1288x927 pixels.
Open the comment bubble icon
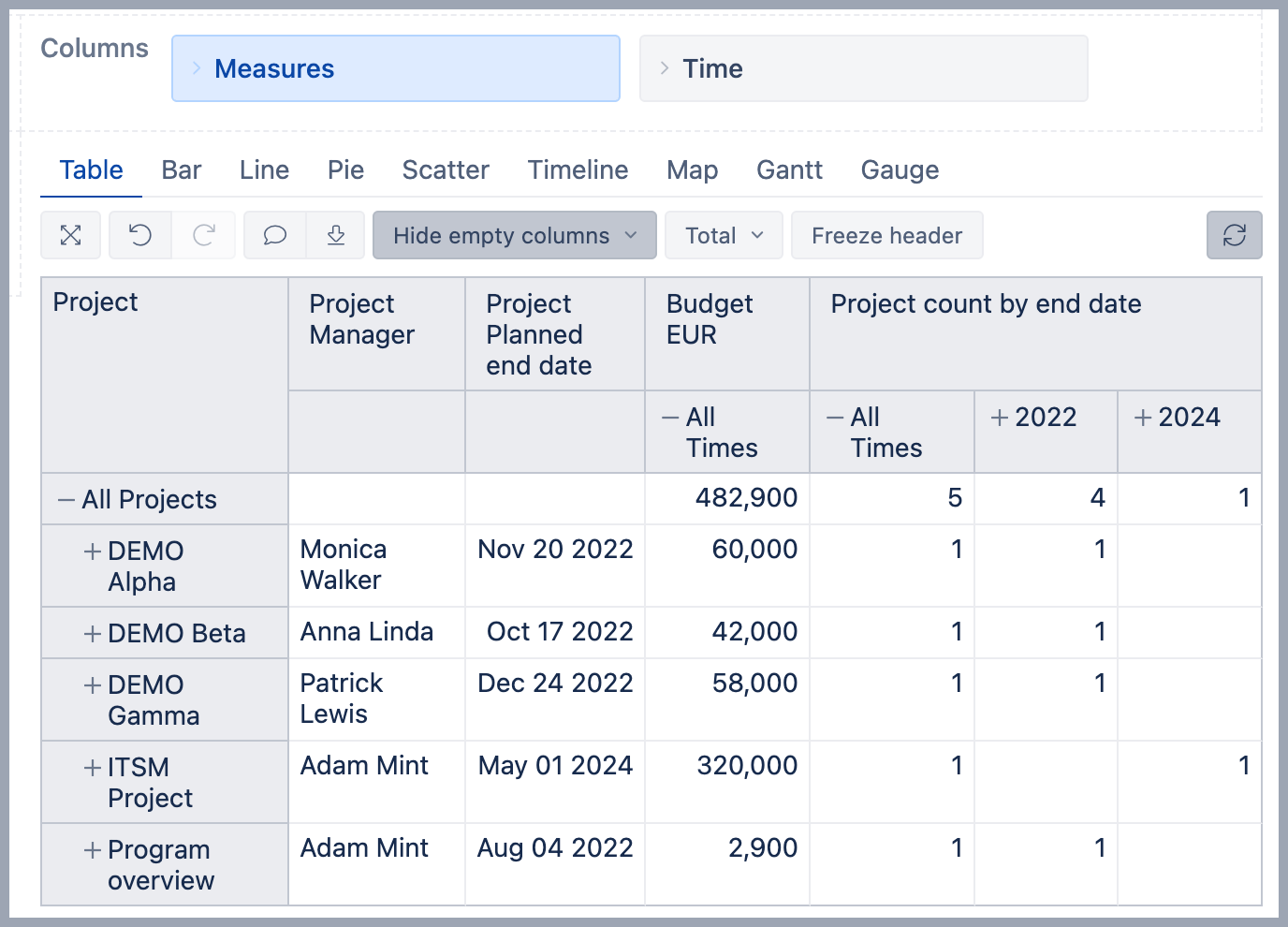point(274,235)
